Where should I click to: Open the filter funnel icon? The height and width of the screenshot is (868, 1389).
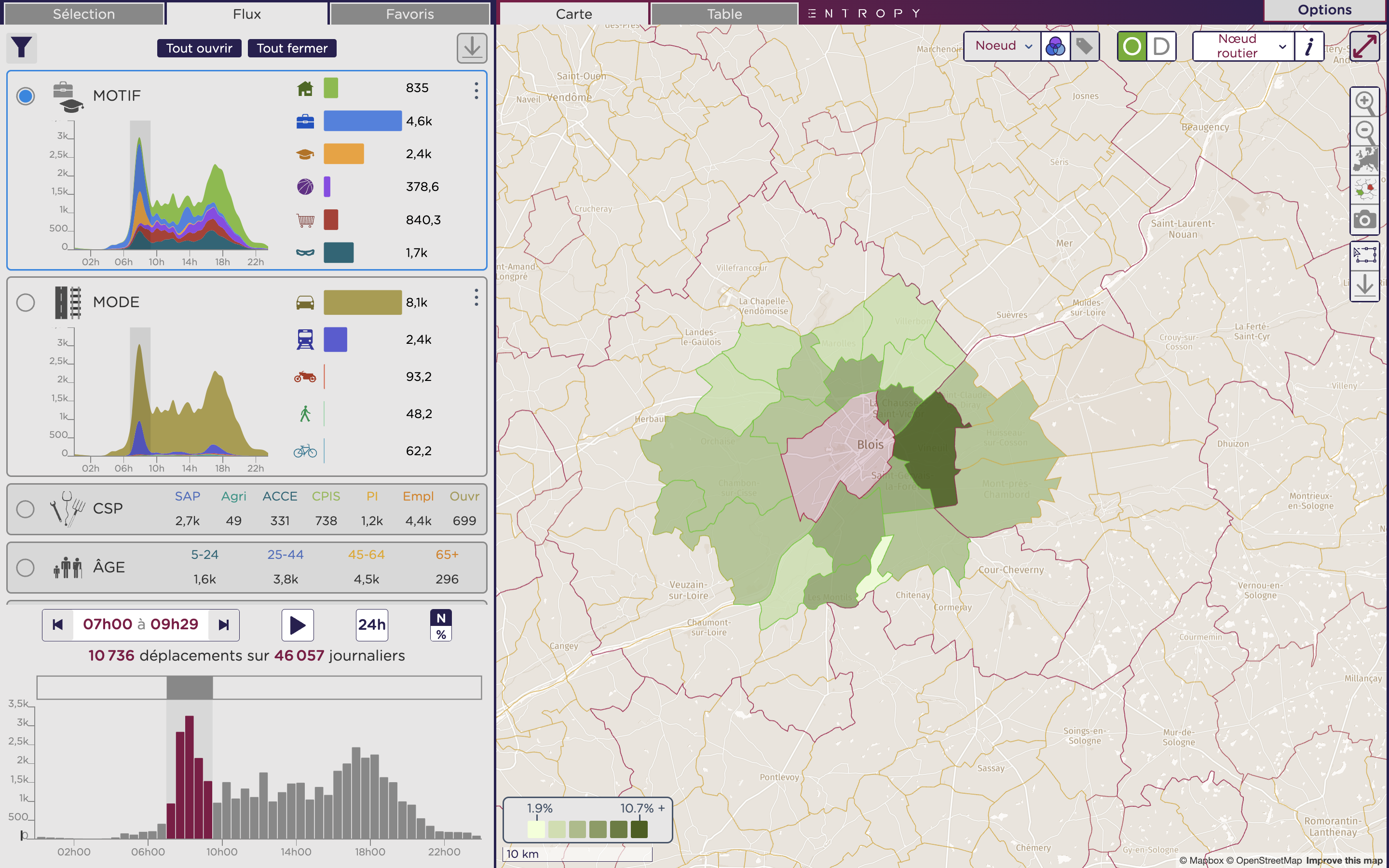(22, 48)
